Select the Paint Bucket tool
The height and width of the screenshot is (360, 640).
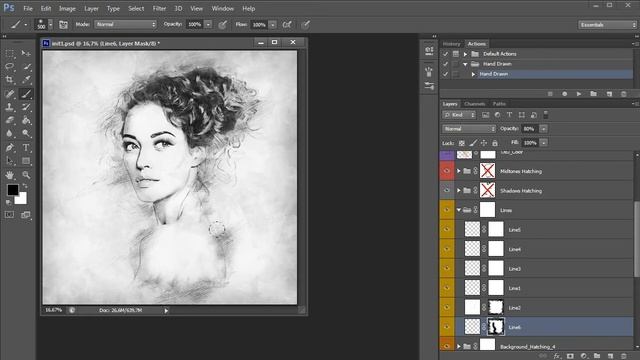pos(26,120)
